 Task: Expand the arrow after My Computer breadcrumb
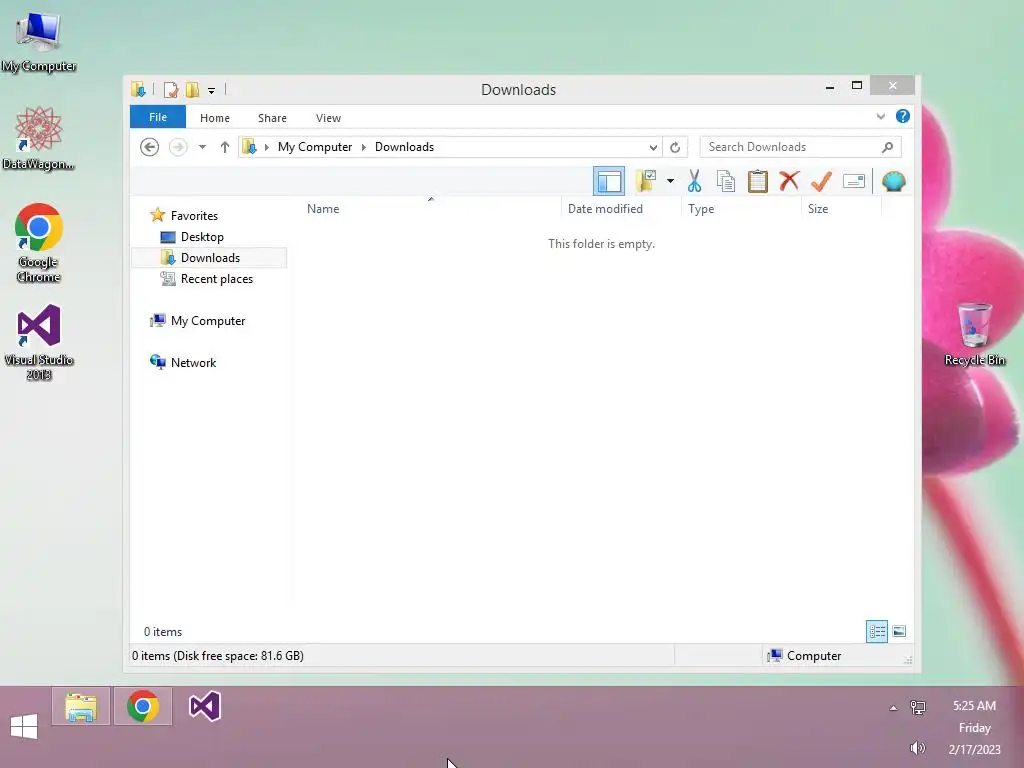click(364, 147)
